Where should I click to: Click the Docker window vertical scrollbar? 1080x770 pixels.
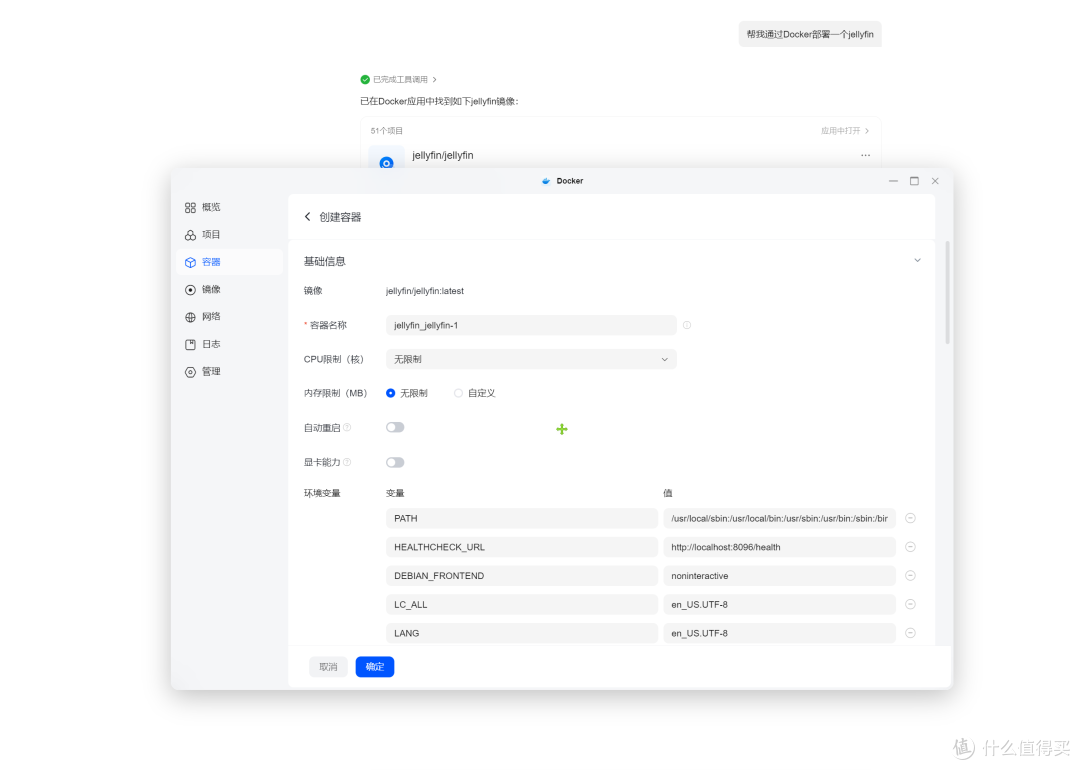coord(947,293)
